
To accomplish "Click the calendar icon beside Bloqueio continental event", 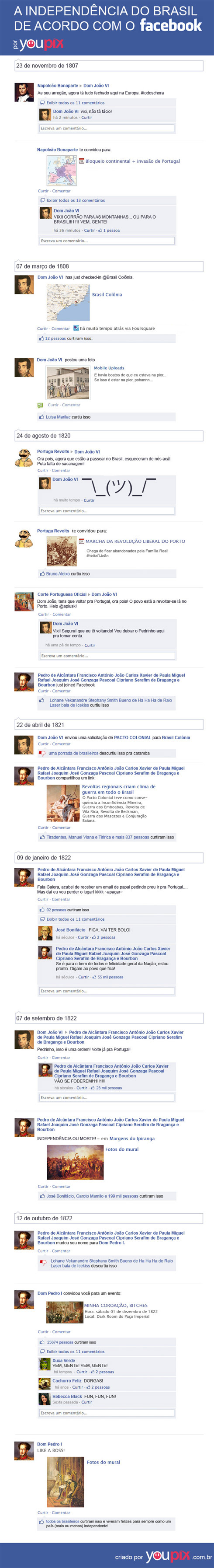I will tap(82, 161).
